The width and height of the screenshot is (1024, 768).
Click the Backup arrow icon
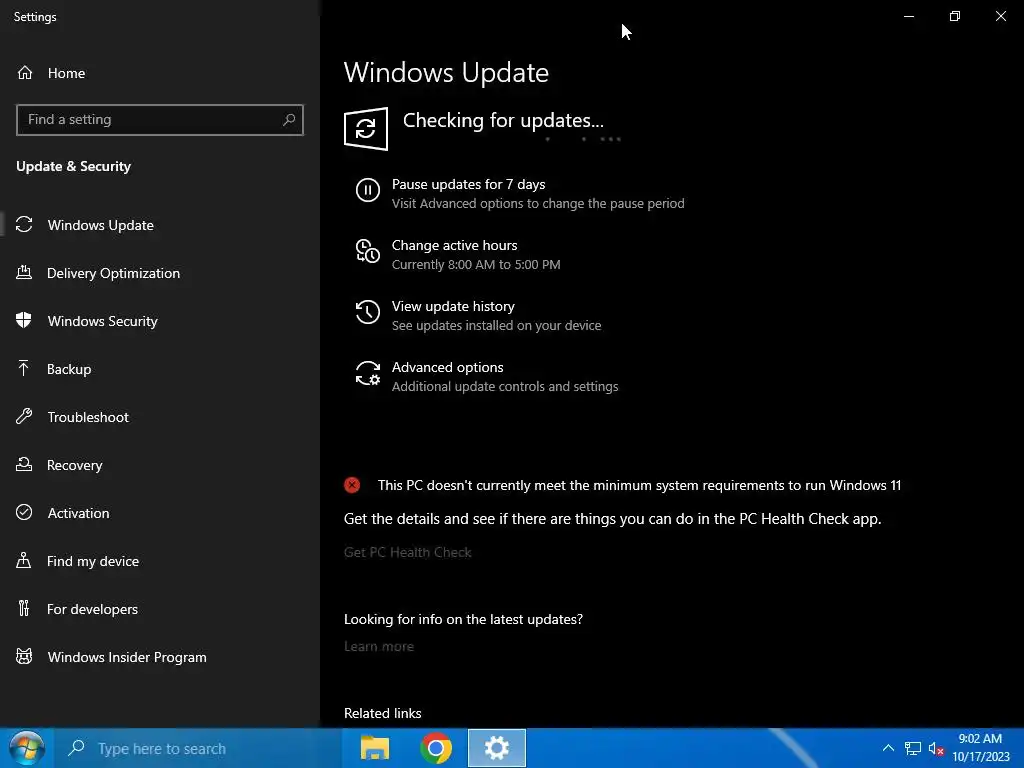tap(24, 369)
